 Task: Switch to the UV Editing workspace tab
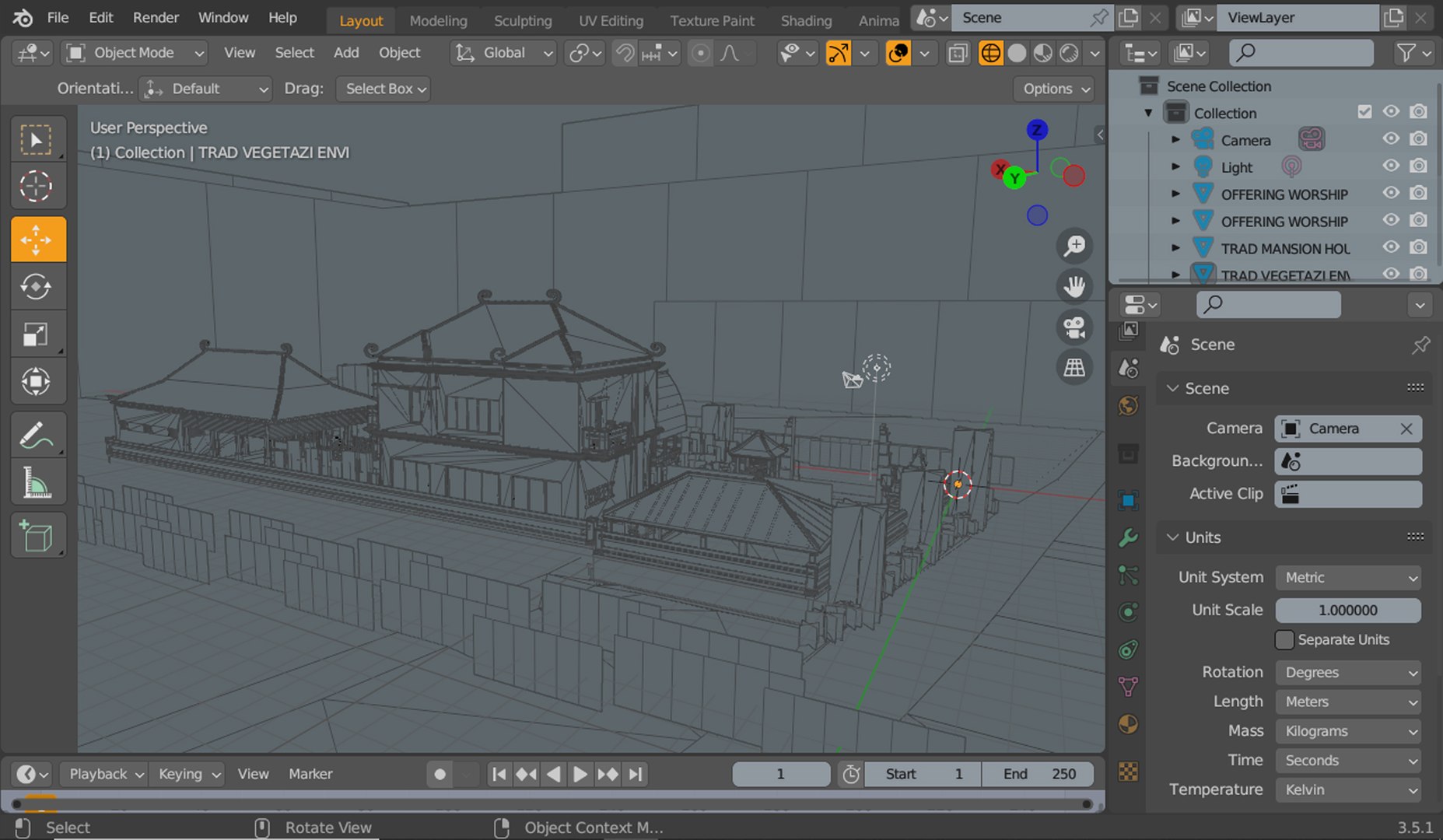coord(611,20)
